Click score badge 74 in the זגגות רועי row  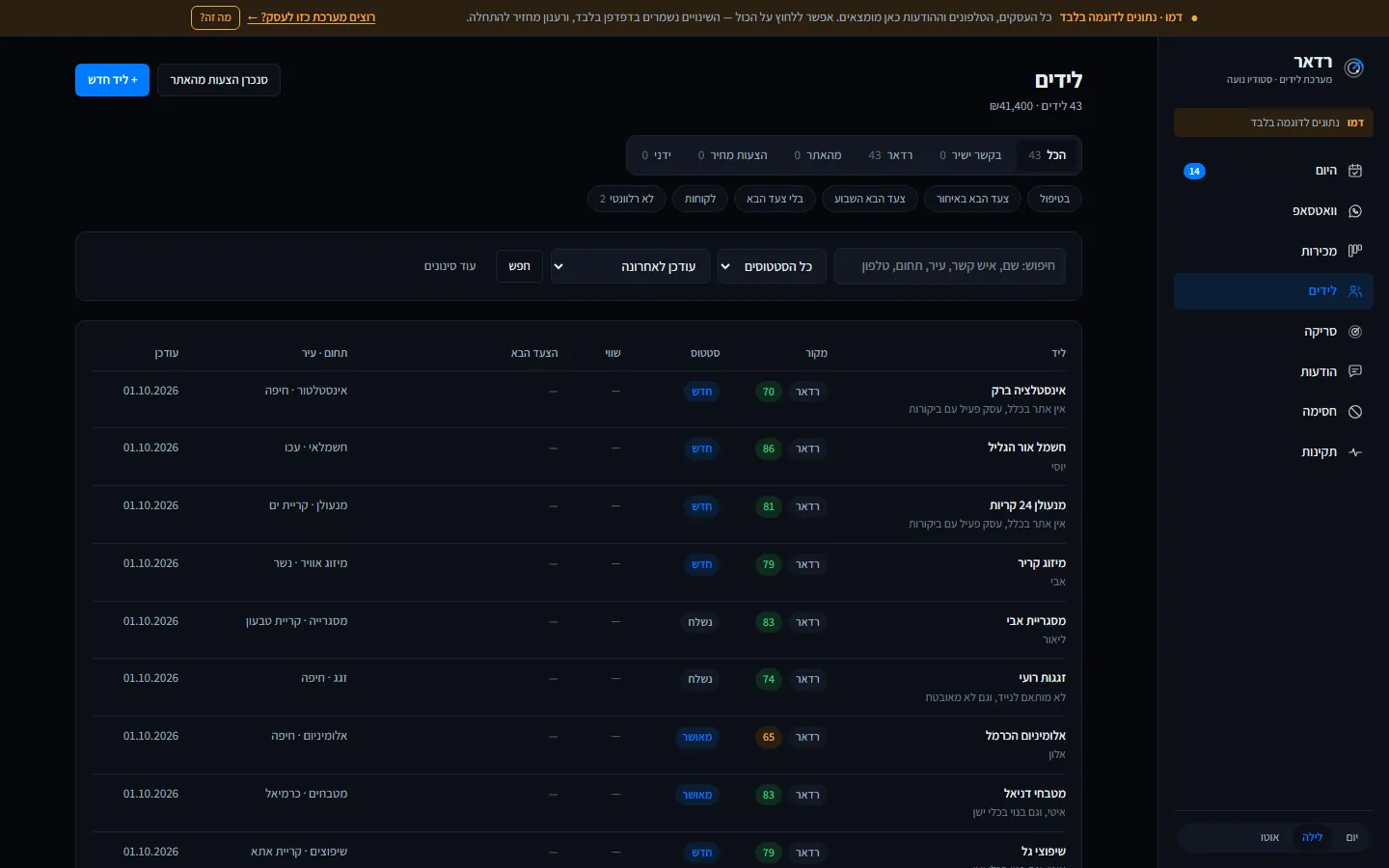[769, 679]
